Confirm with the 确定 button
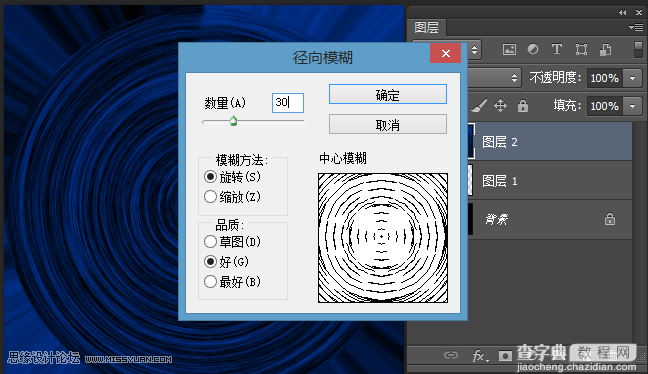The height and width of the screenshot is (374, 648). (x=388, y=94)
